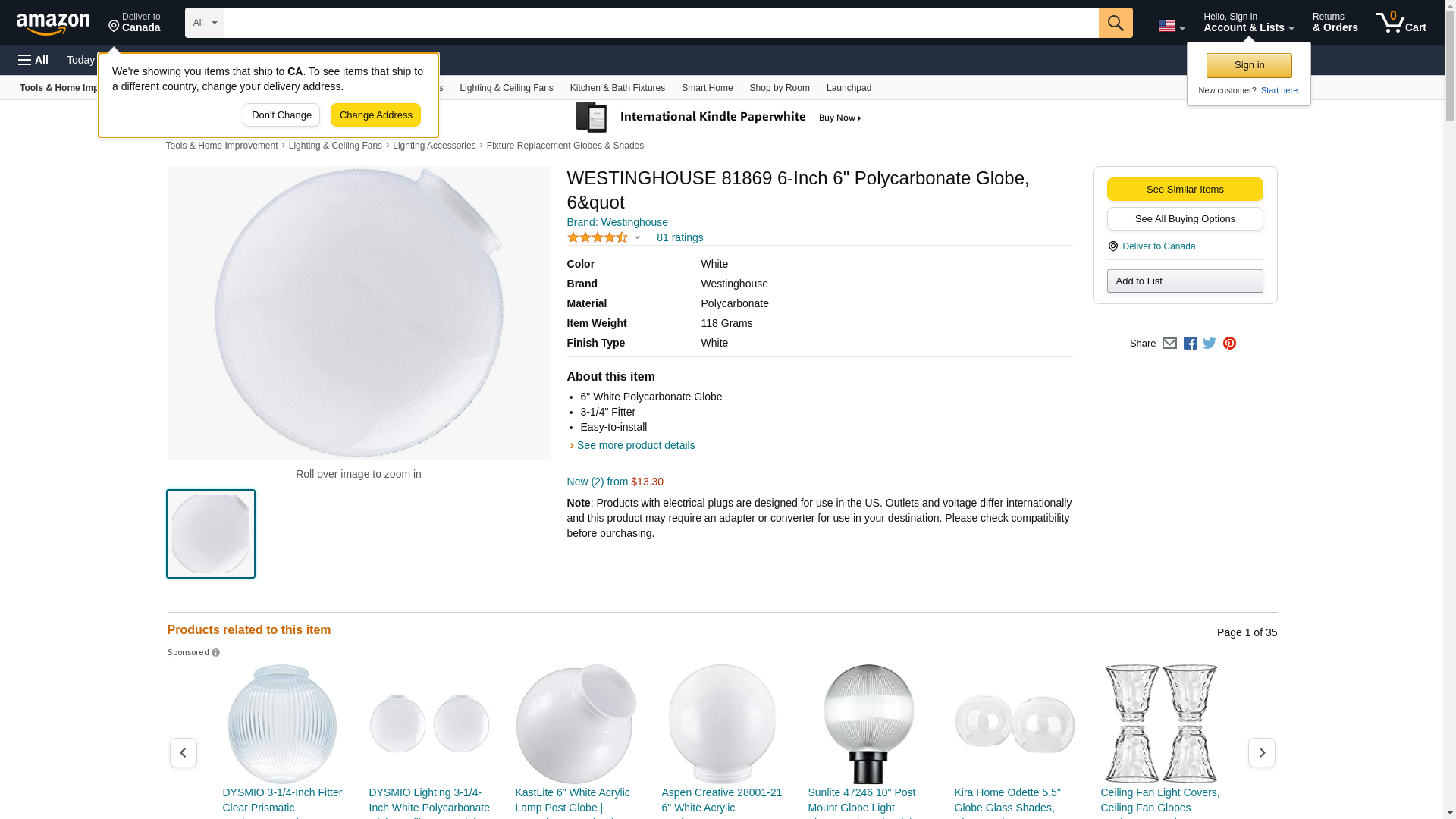This screenshot has height=819, width=1456.
Task: Go to next related products page
Action: click(x=1262, y=753)
